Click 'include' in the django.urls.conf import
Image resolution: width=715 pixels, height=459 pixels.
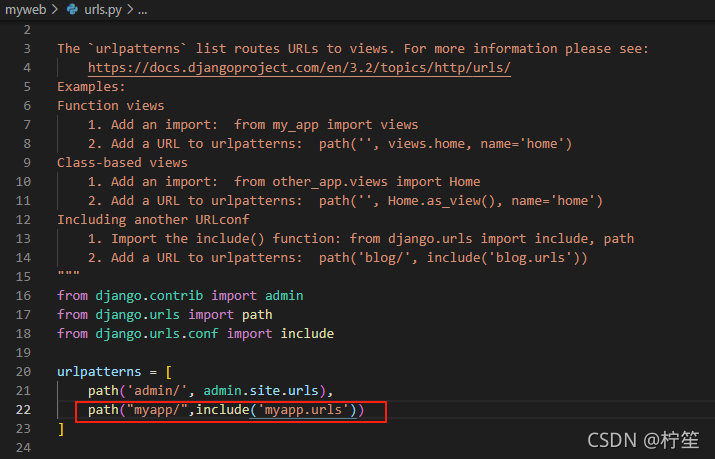tap(307, 334)
